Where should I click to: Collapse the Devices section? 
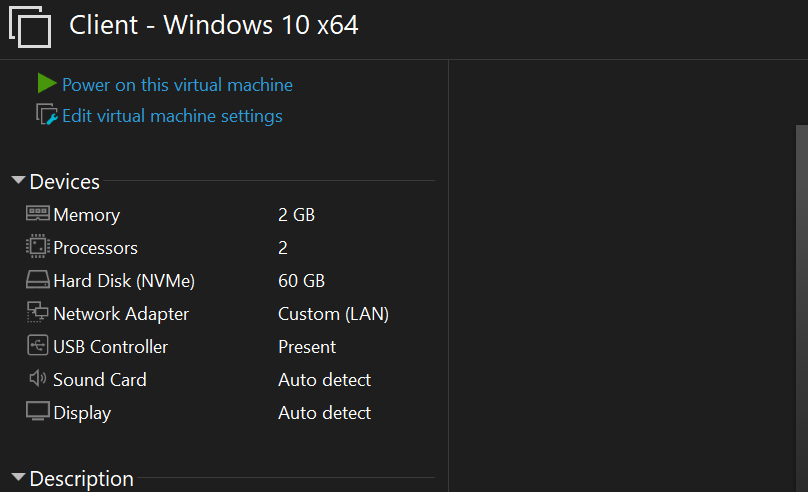18,181
